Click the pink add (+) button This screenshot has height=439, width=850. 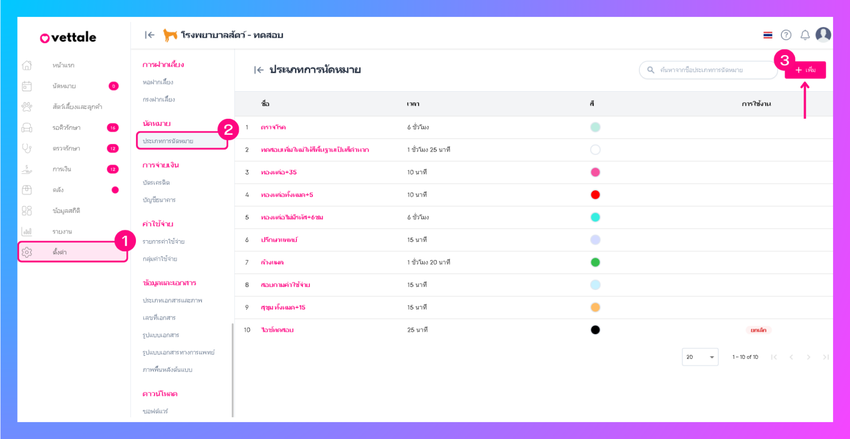(805, 70)
